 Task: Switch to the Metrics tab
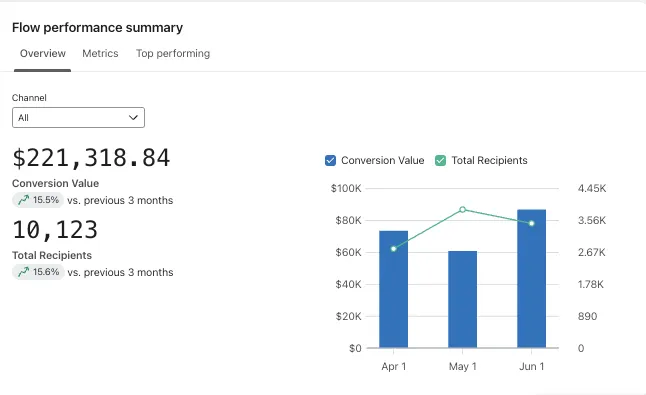pos(100,54)
